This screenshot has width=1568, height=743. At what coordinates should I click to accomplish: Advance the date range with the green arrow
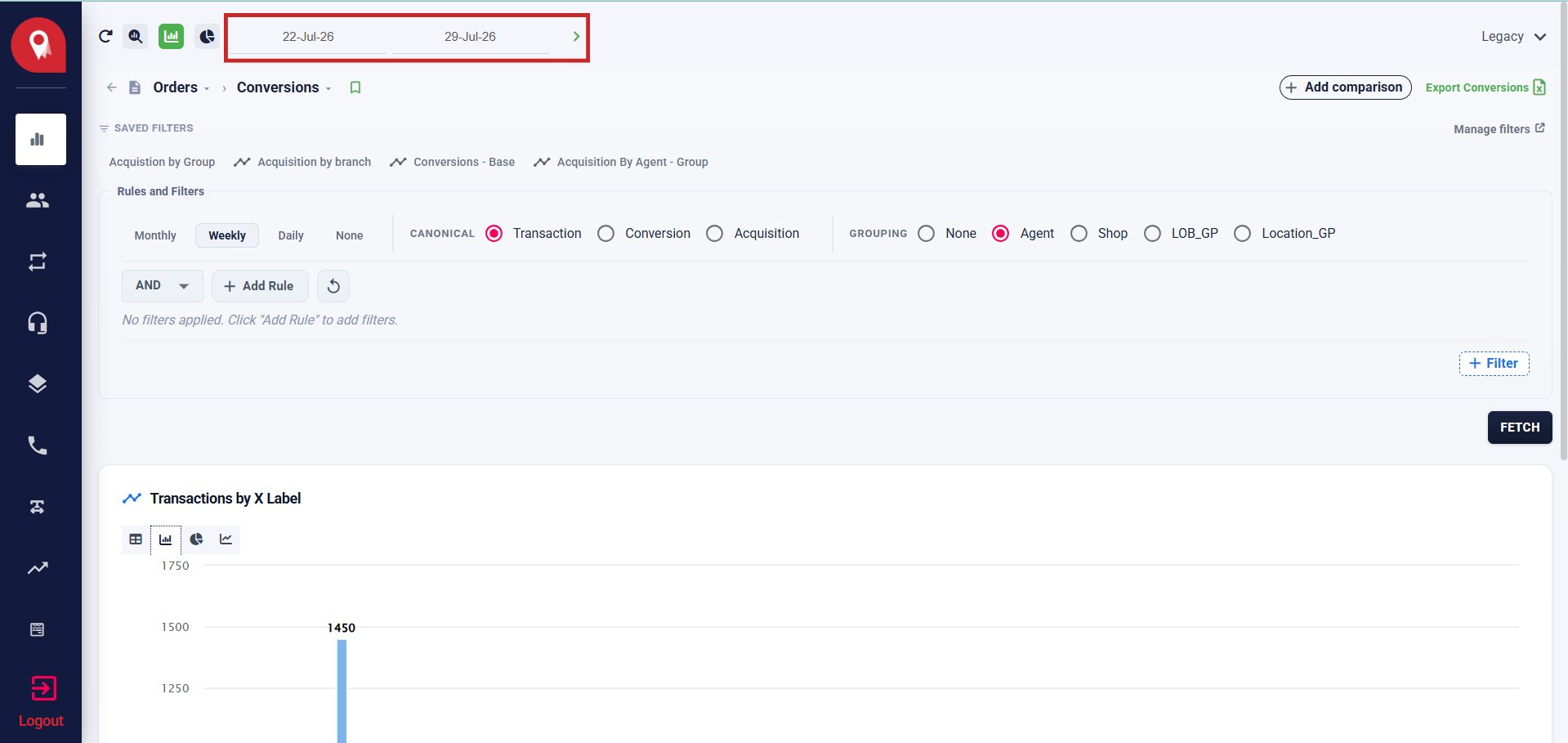[576, 36]
